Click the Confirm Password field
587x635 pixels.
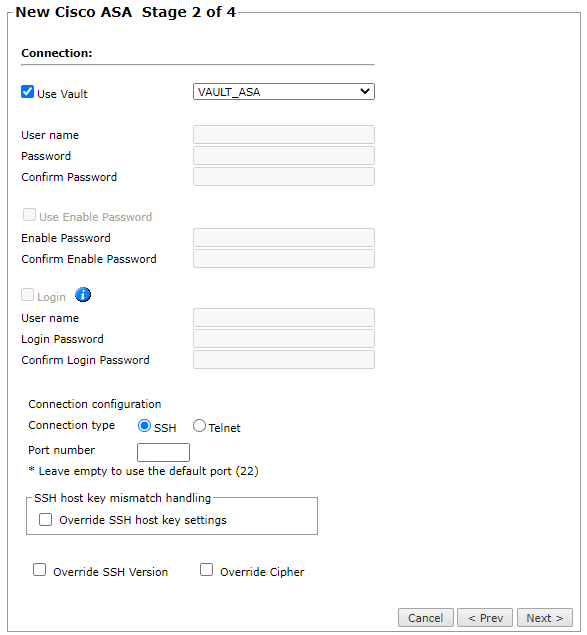(x=284, y=177)
